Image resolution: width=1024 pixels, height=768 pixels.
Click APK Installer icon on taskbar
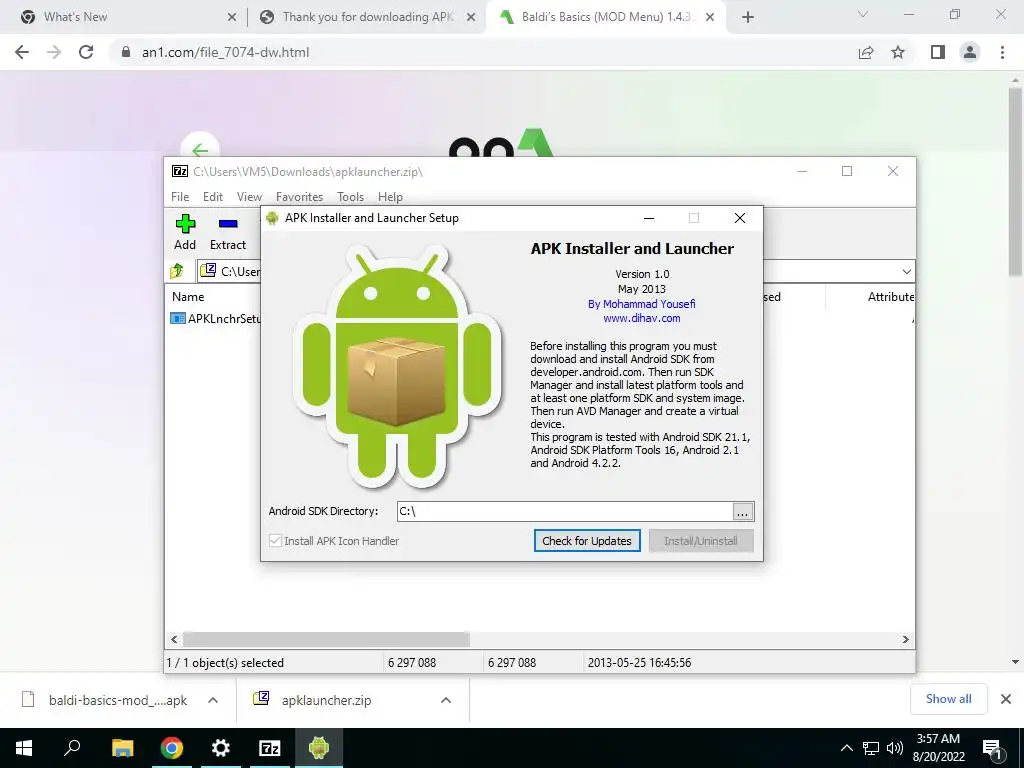tap(319, 748)
